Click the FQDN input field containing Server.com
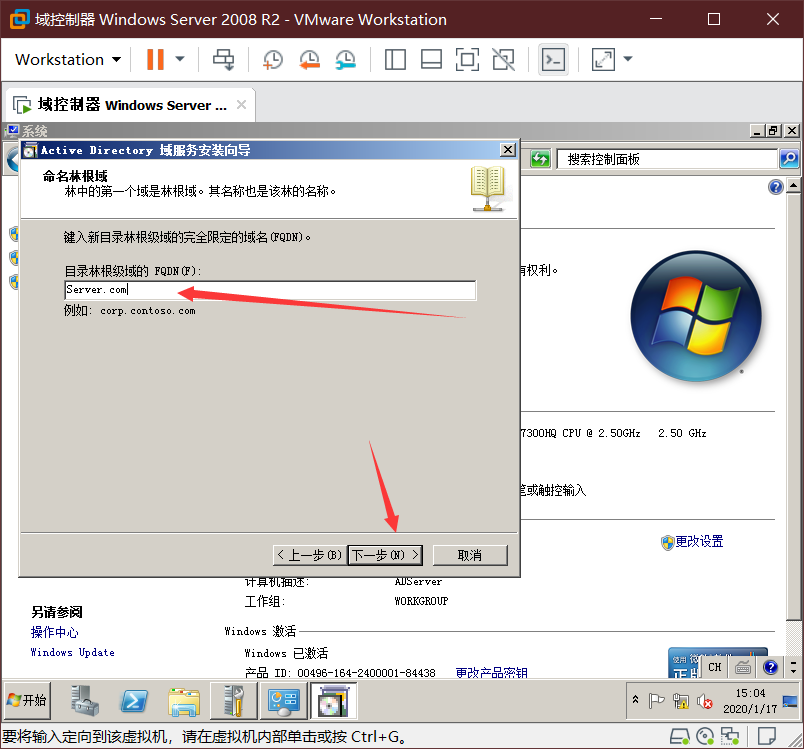This screenshot has width=804, height=749. [x=270, y=290]
